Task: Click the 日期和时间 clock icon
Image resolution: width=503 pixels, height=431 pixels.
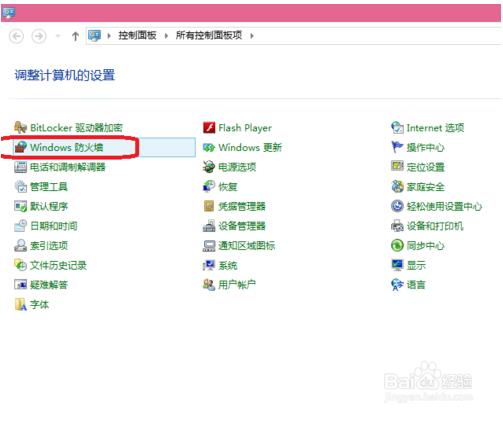Action: tap(20, 226)
